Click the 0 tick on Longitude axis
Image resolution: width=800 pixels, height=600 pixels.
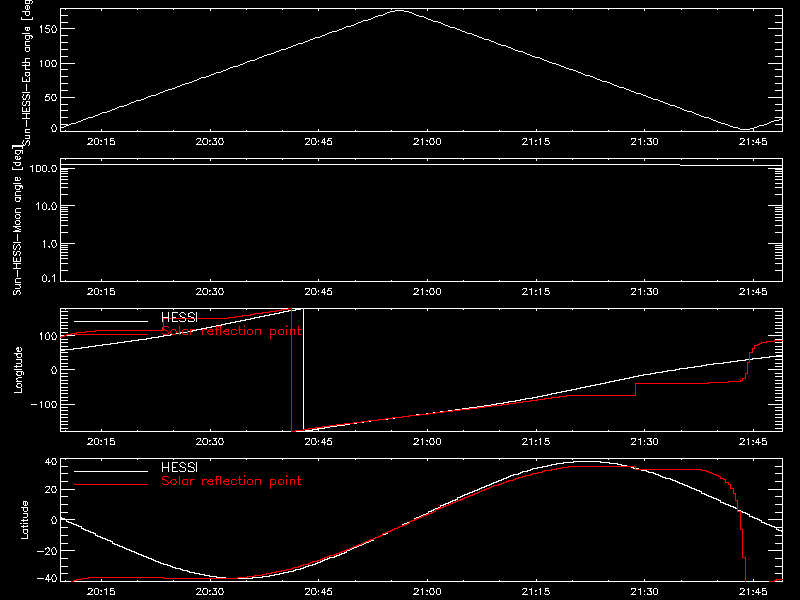(54, 370)
